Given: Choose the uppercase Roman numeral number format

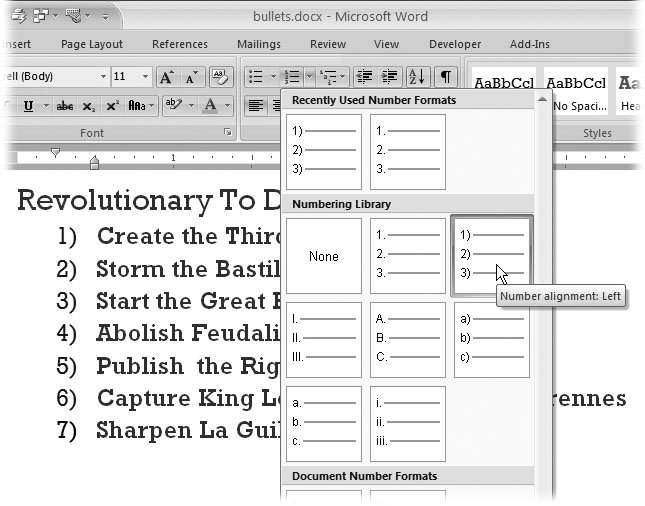Looking at the screenshot, I should pyautogui.click(x=324, y=340).
